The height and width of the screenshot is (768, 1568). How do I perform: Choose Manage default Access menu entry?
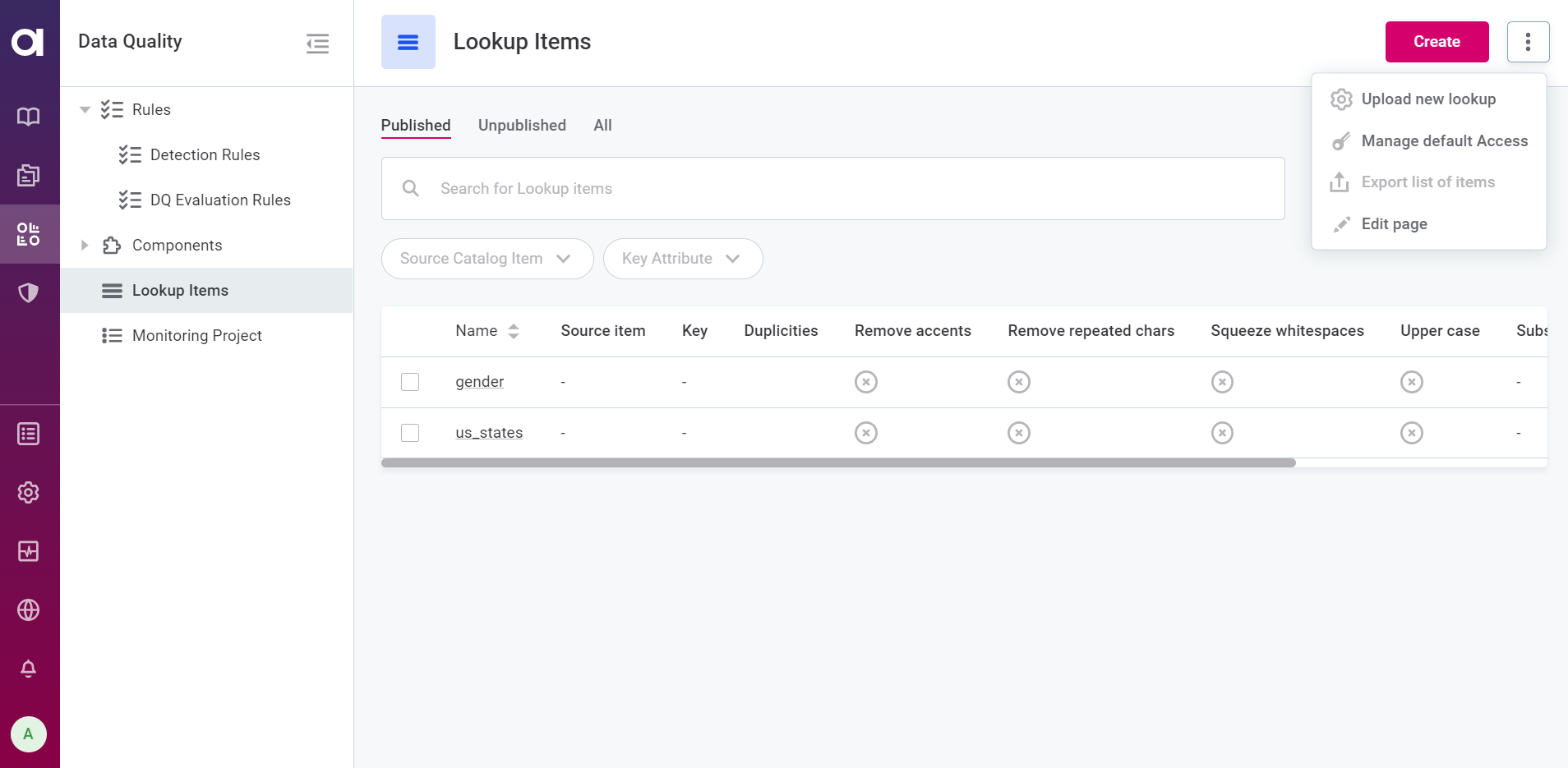[1429, 141]
